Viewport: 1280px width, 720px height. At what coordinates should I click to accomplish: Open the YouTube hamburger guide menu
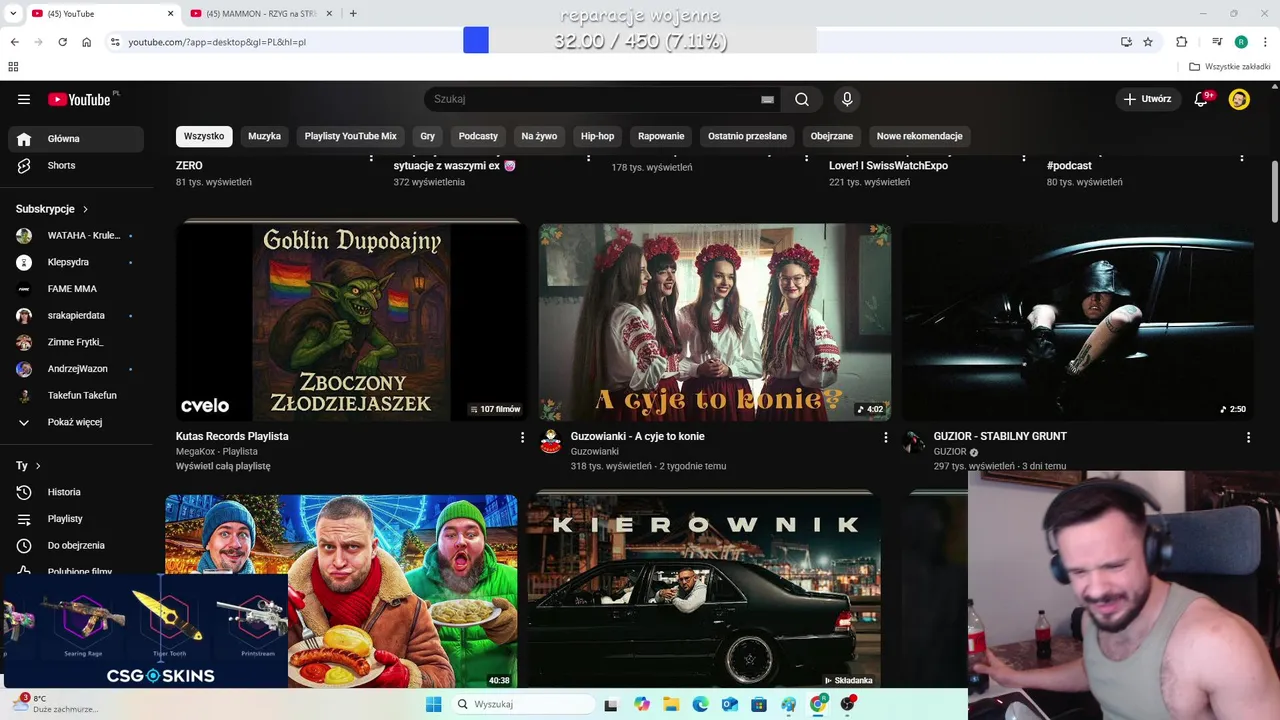[24, 99]
